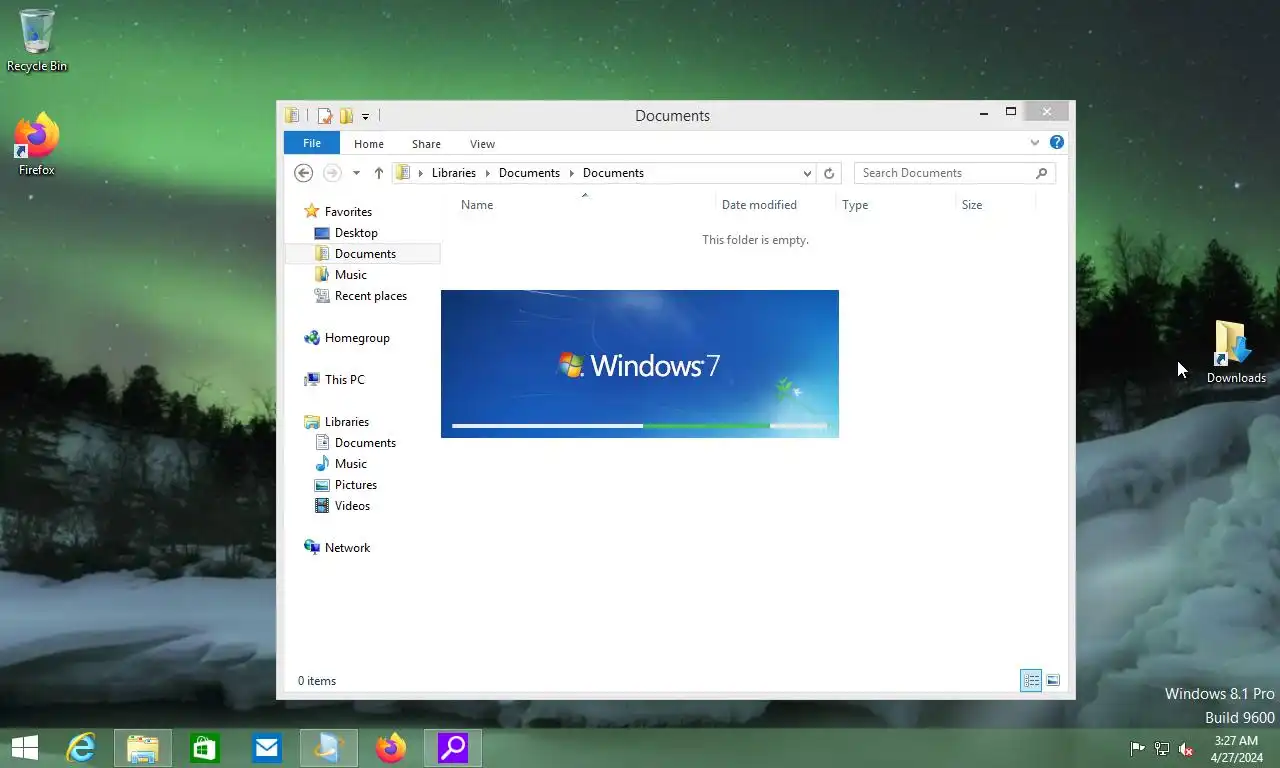Refresh the Documents folder view

[829, 173]
